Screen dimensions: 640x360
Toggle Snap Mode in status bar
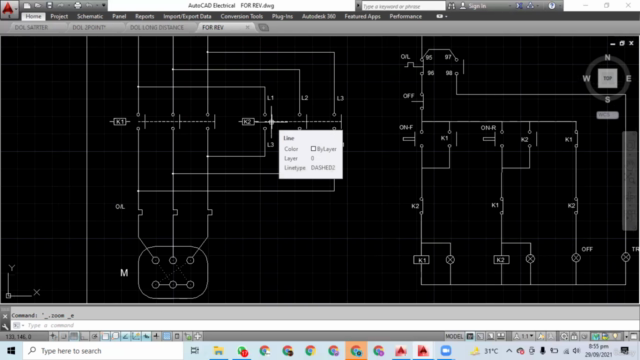coord(64,336)
